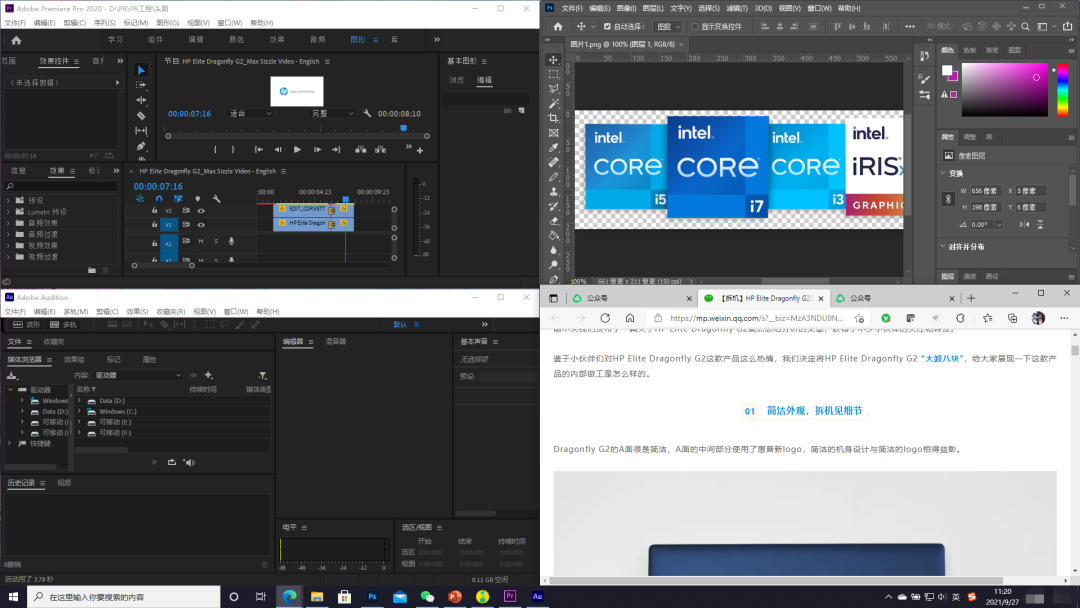Viewport: 1080px width, 608px height.
Task: Click flip horizontal icon in Photoshop Properties
Action: pos(1024,224)
